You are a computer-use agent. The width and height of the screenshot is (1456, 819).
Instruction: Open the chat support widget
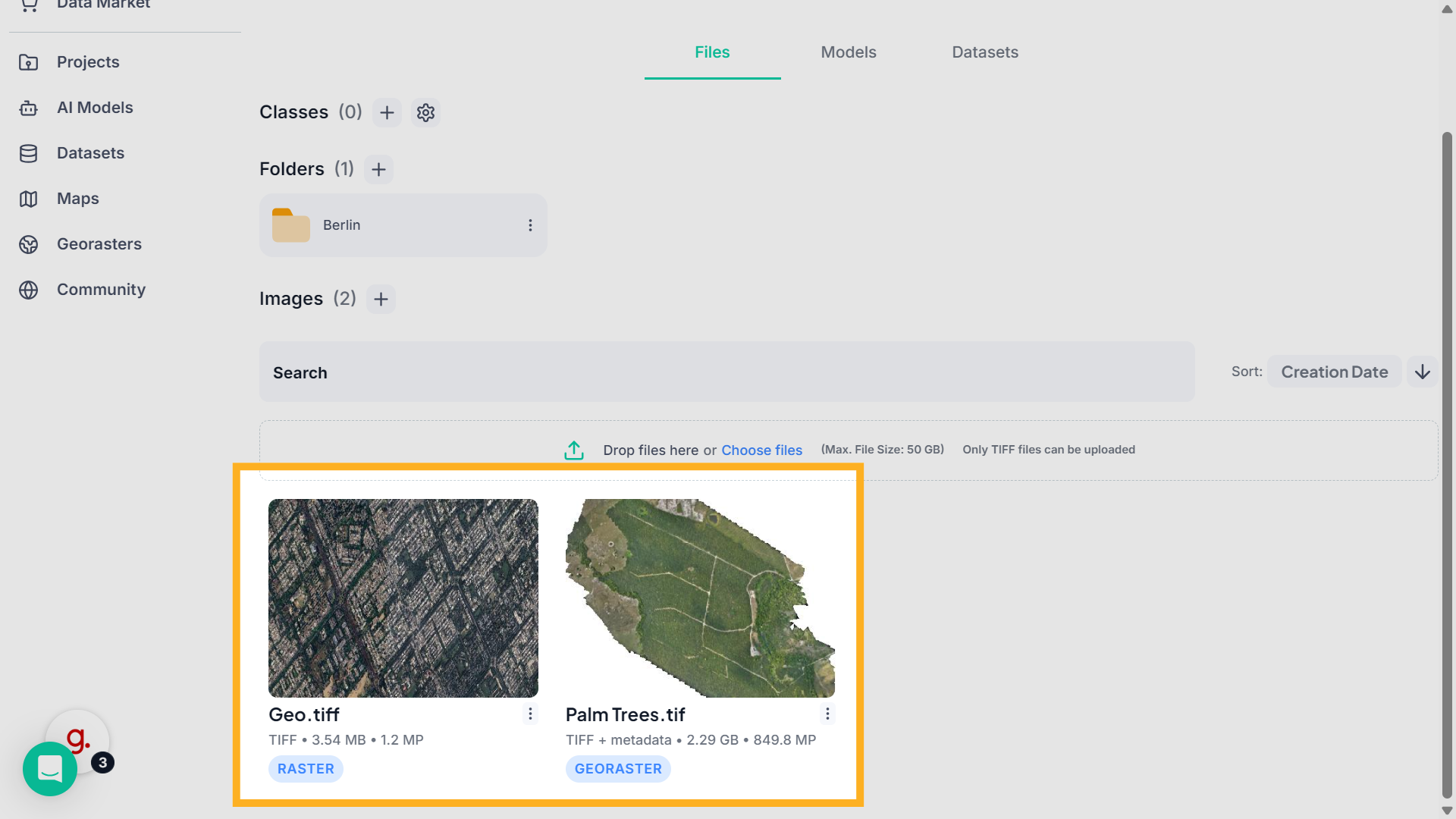click(50, 769)
